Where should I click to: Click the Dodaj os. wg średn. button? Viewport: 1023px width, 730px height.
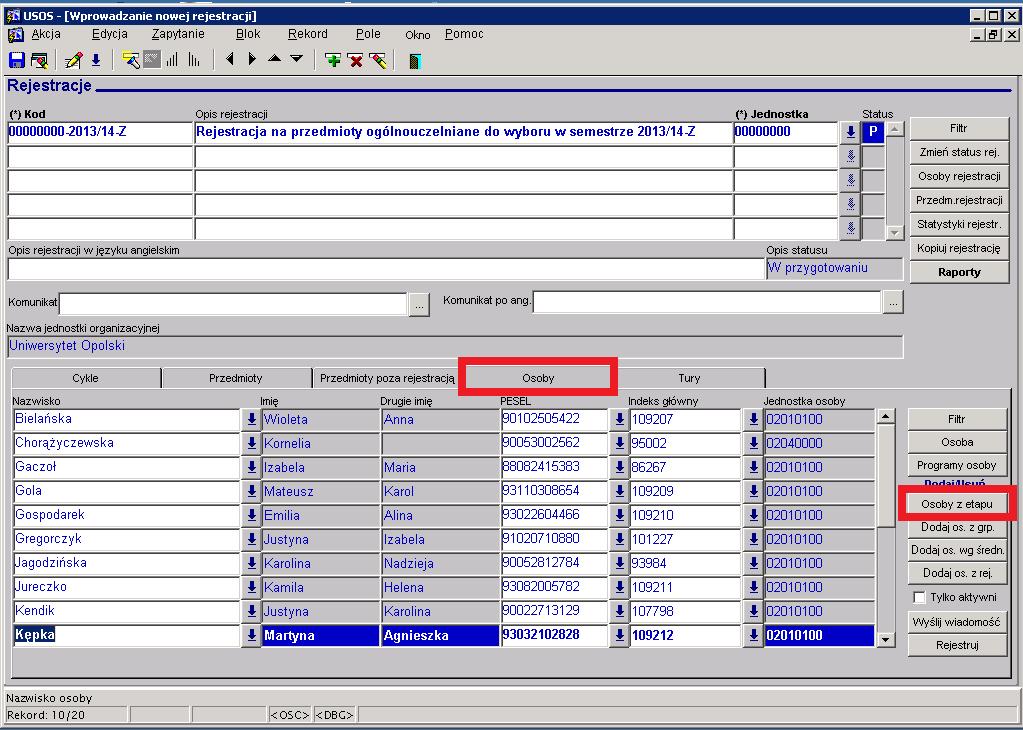point(956,550)
